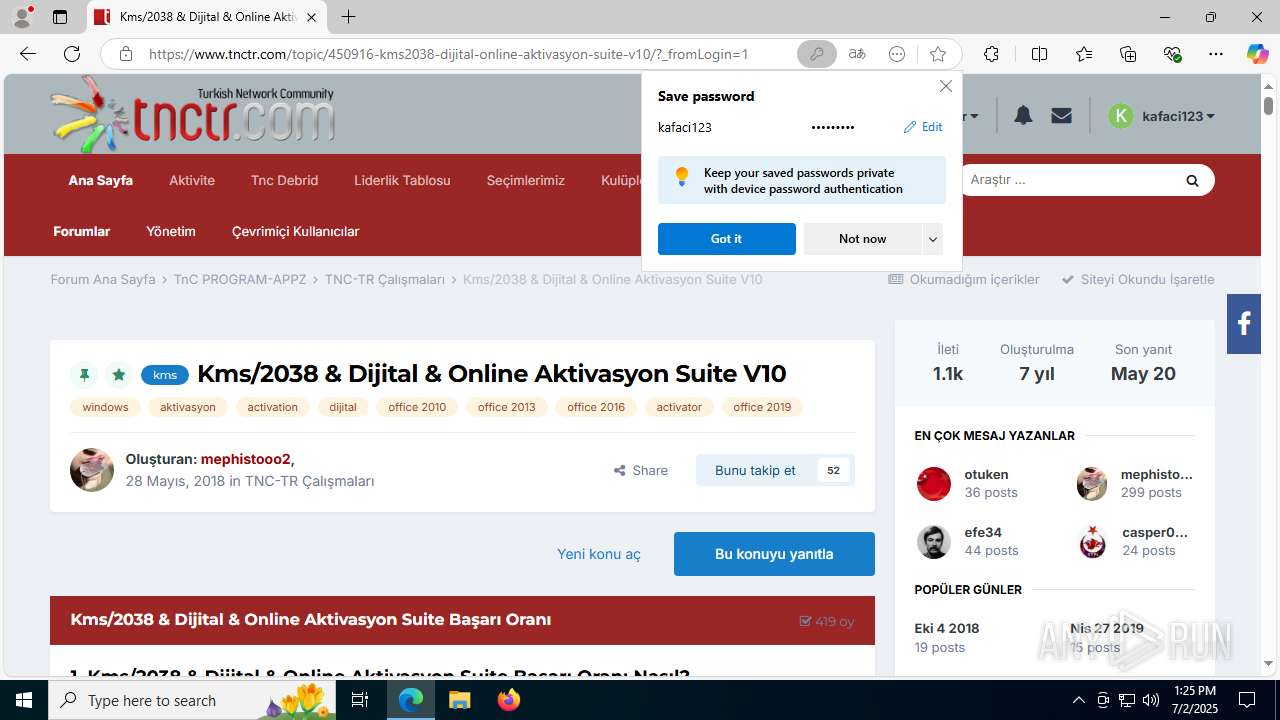Screen dimensions: 1280x720
Task: Open otuken poster profile
Action: point(986,475)
